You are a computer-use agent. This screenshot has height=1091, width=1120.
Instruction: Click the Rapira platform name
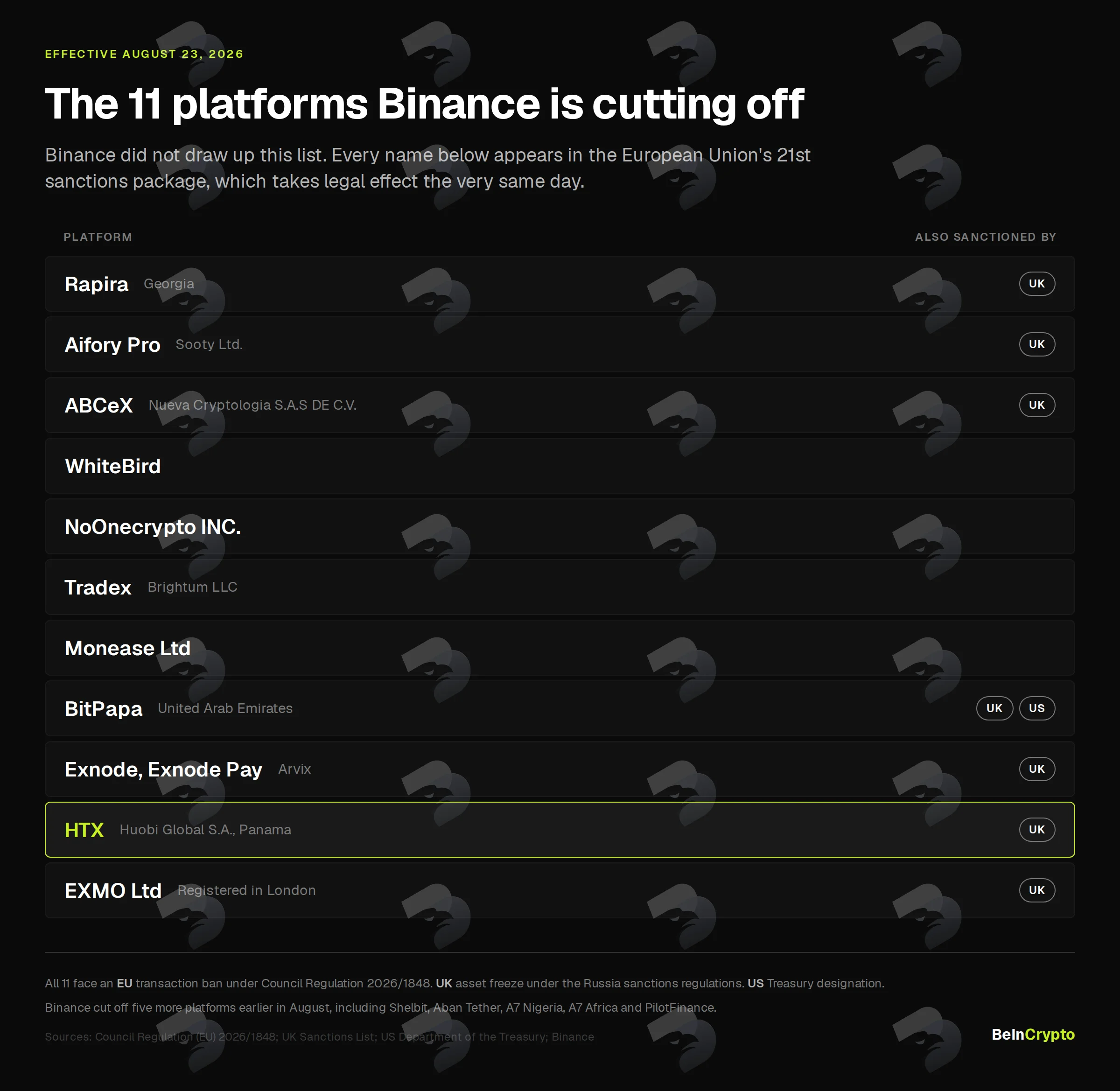[96, 284]
